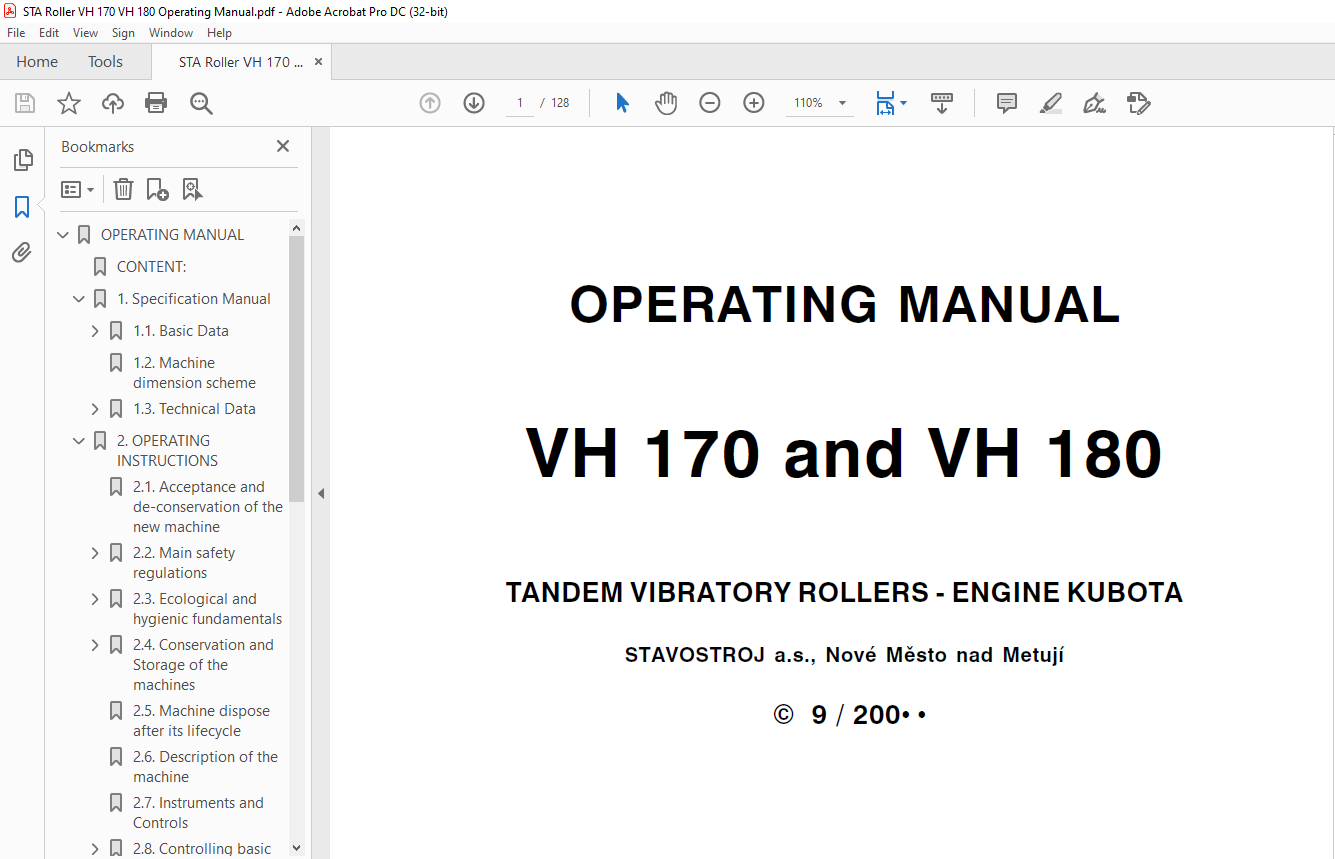Select the STA Roller VH 170 document tab
The width and height of the screenshot is (1335, 859).
(241, 62)
